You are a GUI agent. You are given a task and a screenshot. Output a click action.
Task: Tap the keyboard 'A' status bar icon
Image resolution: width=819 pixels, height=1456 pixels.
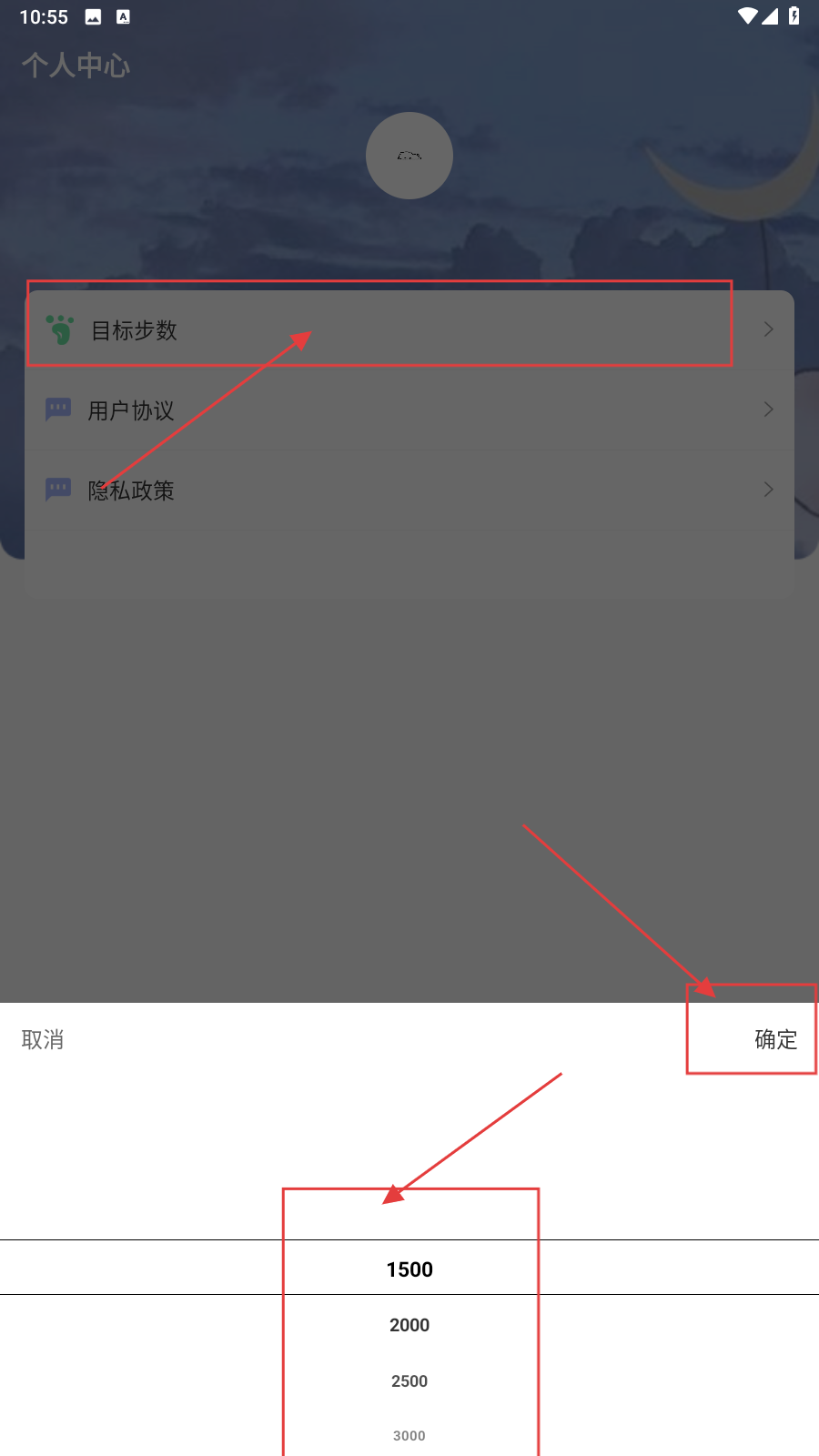pyautogui.click(x=123, y=16)
